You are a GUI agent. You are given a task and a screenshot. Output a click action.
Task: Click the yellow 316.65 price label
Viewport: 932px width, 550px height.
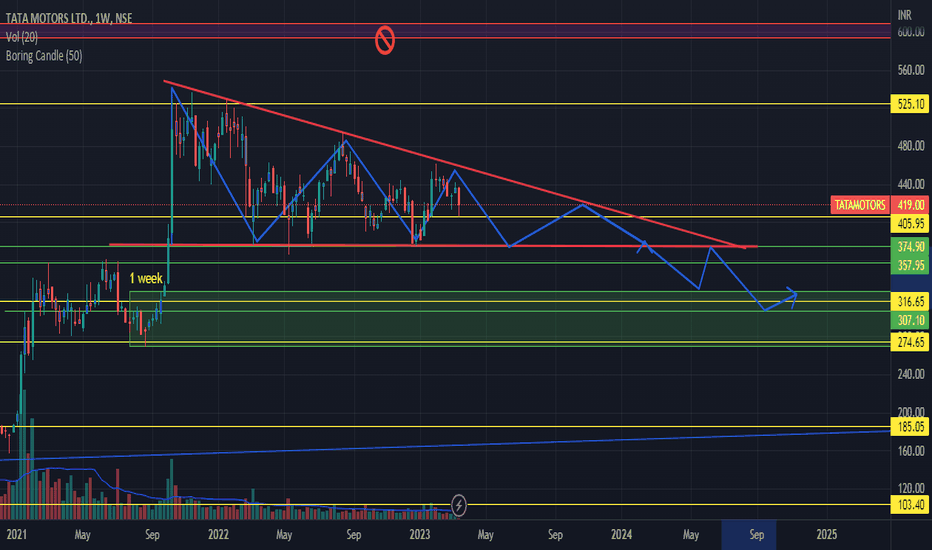pos(911,301)
